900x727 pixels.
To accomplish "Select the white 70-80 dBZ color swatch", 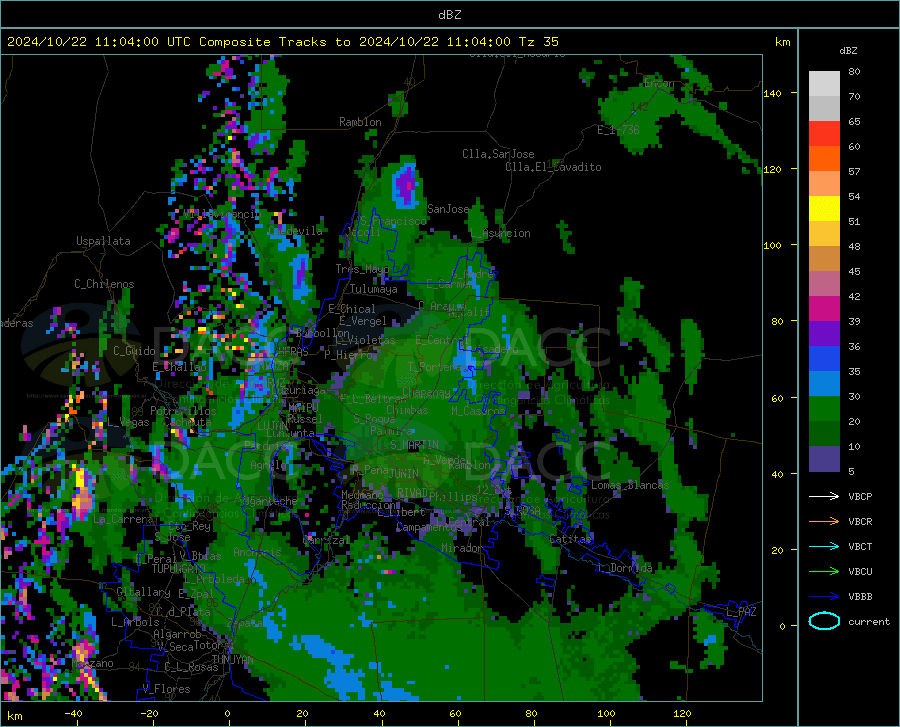I will pos(824,84).
